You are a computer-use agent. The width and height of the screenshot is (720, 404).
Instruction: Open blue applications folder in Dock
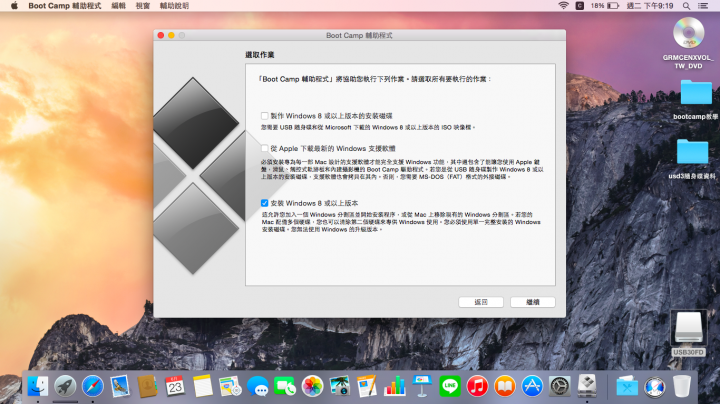[x=627, y=386]
